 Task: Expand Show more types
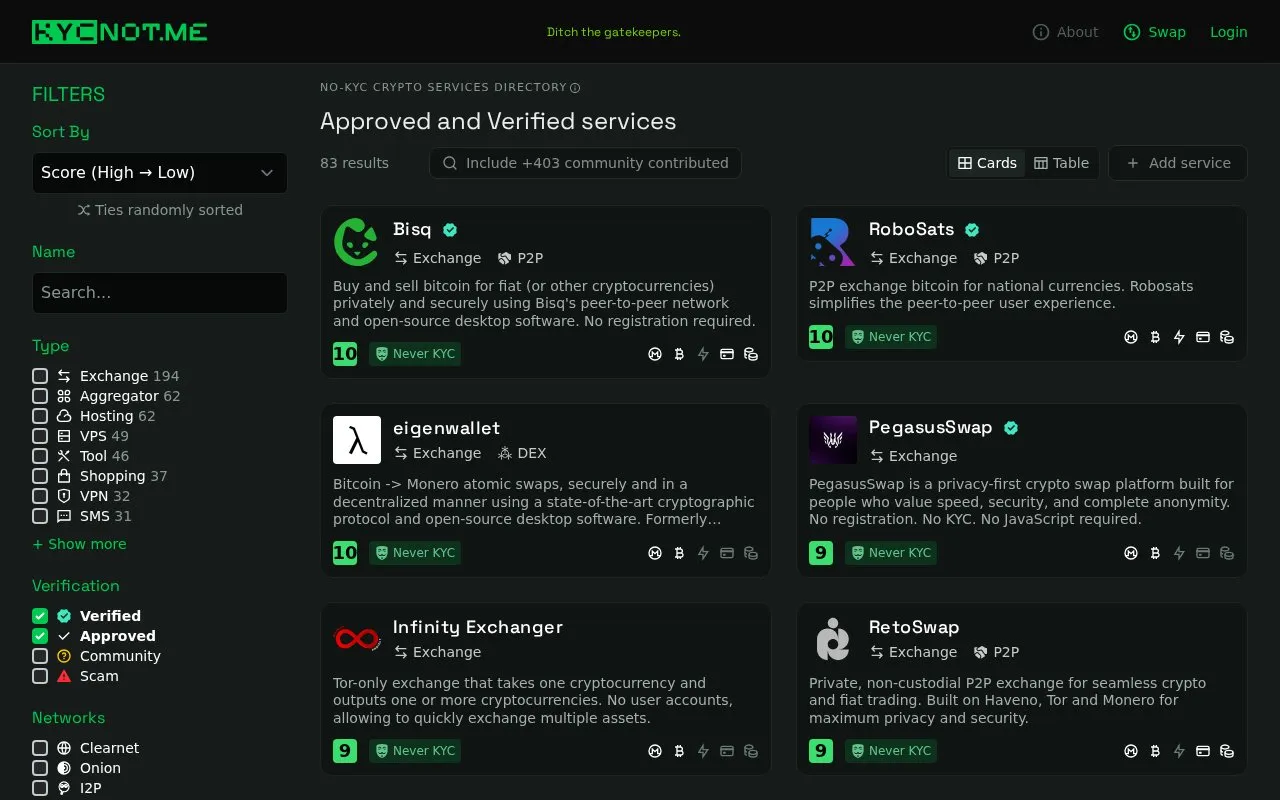point(79,544)
